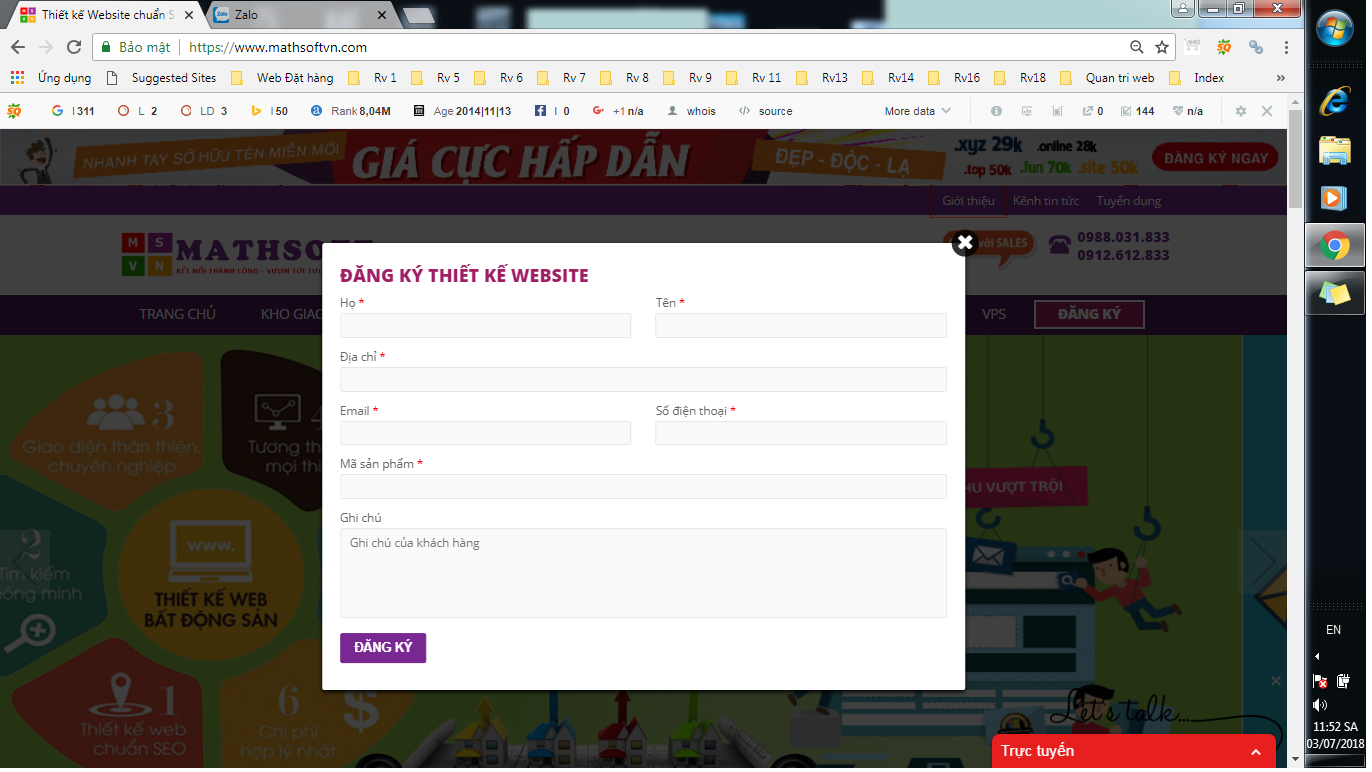Click the address bar URL

[278, 47]
